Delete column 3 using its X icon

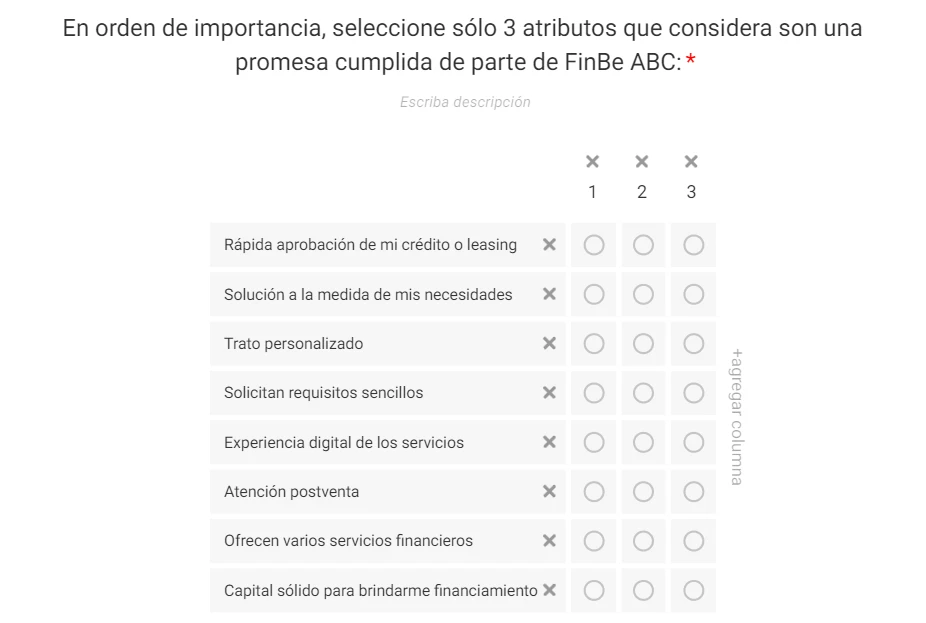point(692,160)
